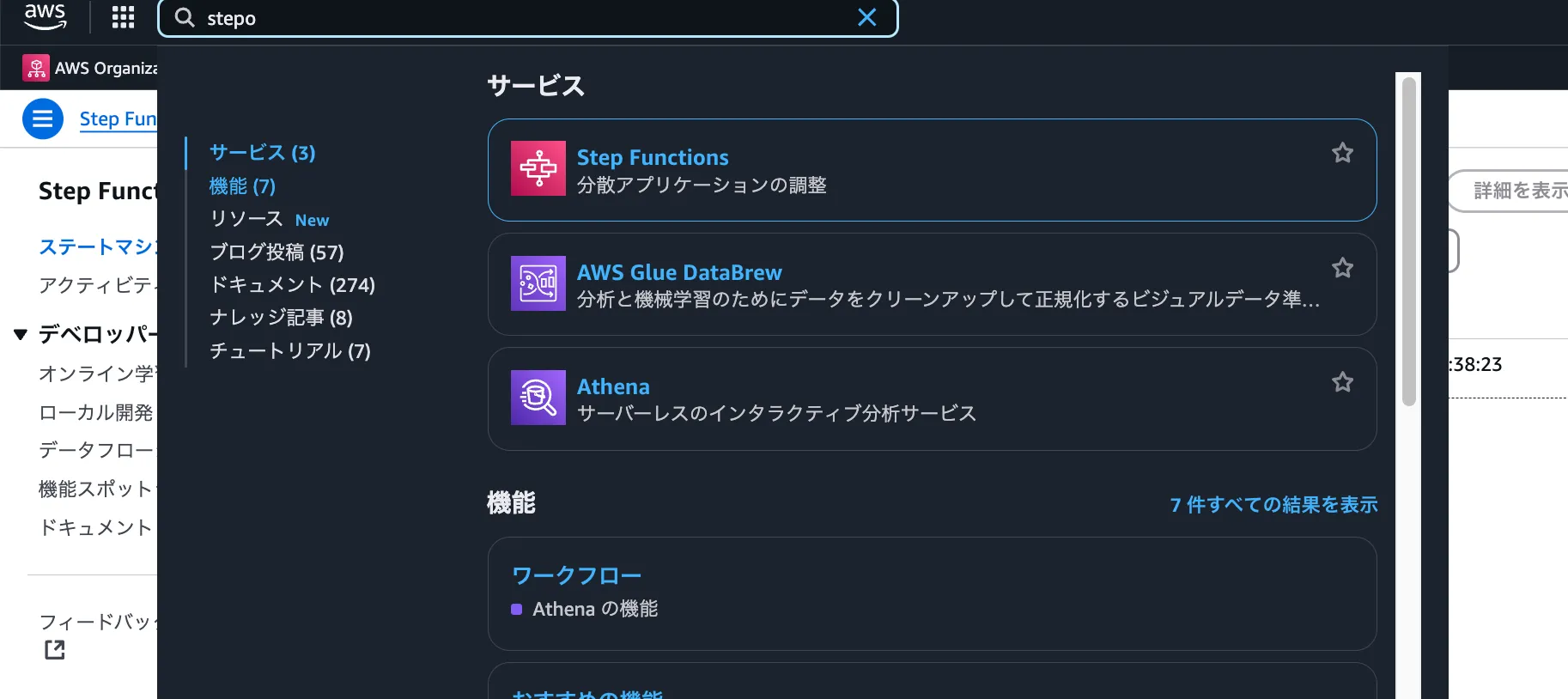
Task: Toggle the favorite star for AWS Glue DataBrew
Action: pos(1342,268)
